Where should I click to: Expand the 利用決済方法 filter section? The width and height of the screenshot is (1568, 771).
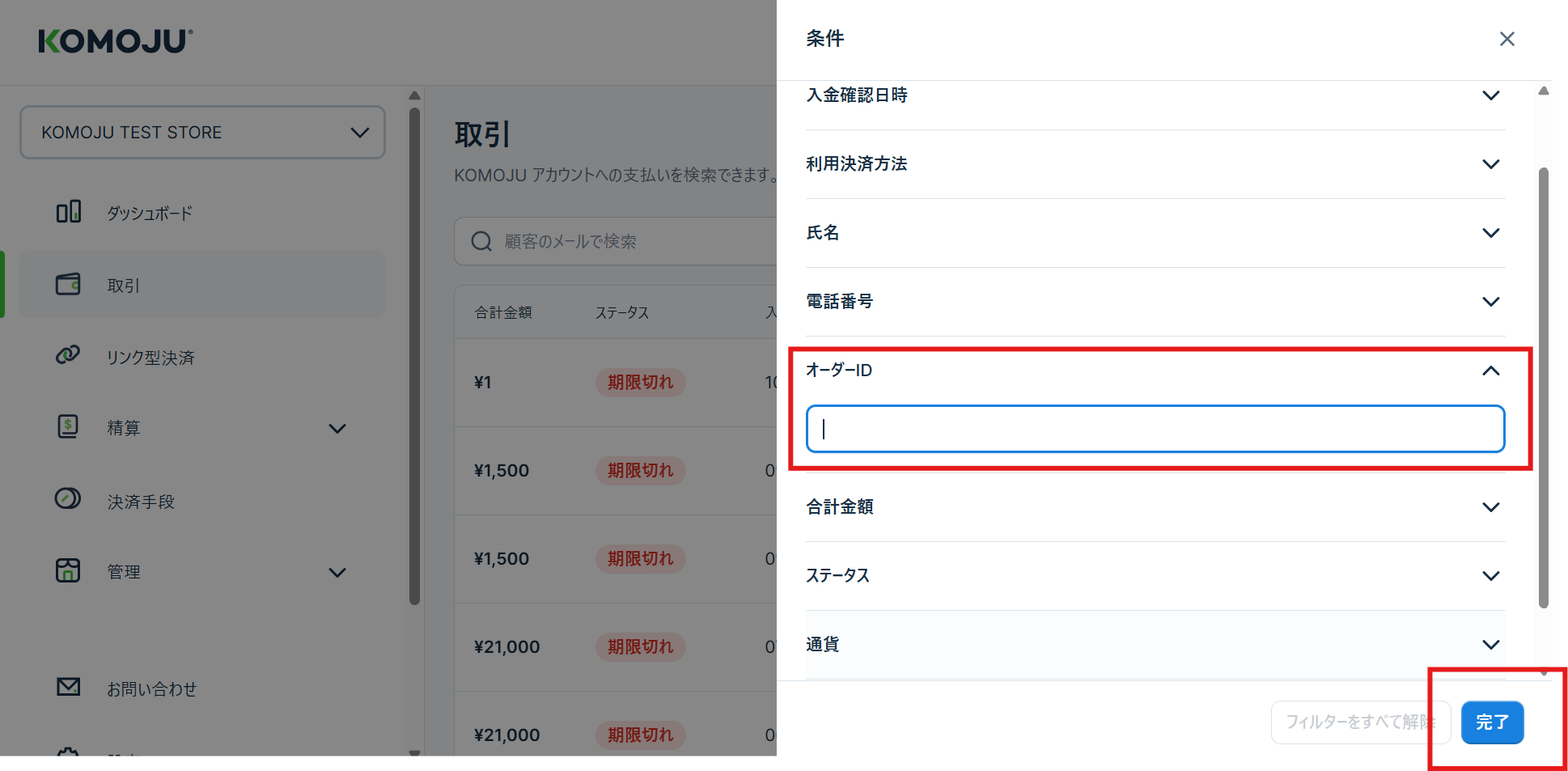coord(1490,164)
